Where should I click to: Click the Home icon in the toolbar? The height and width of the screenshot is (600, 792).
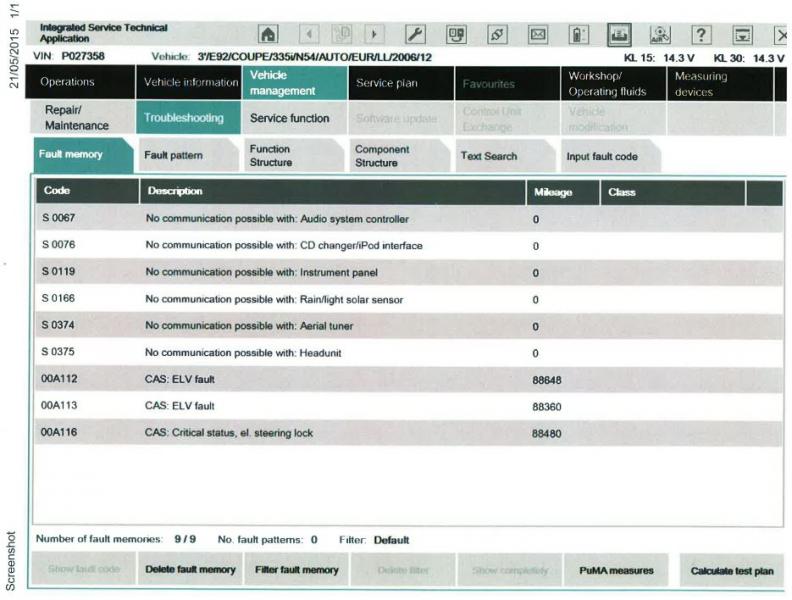(x=269, y=36)
